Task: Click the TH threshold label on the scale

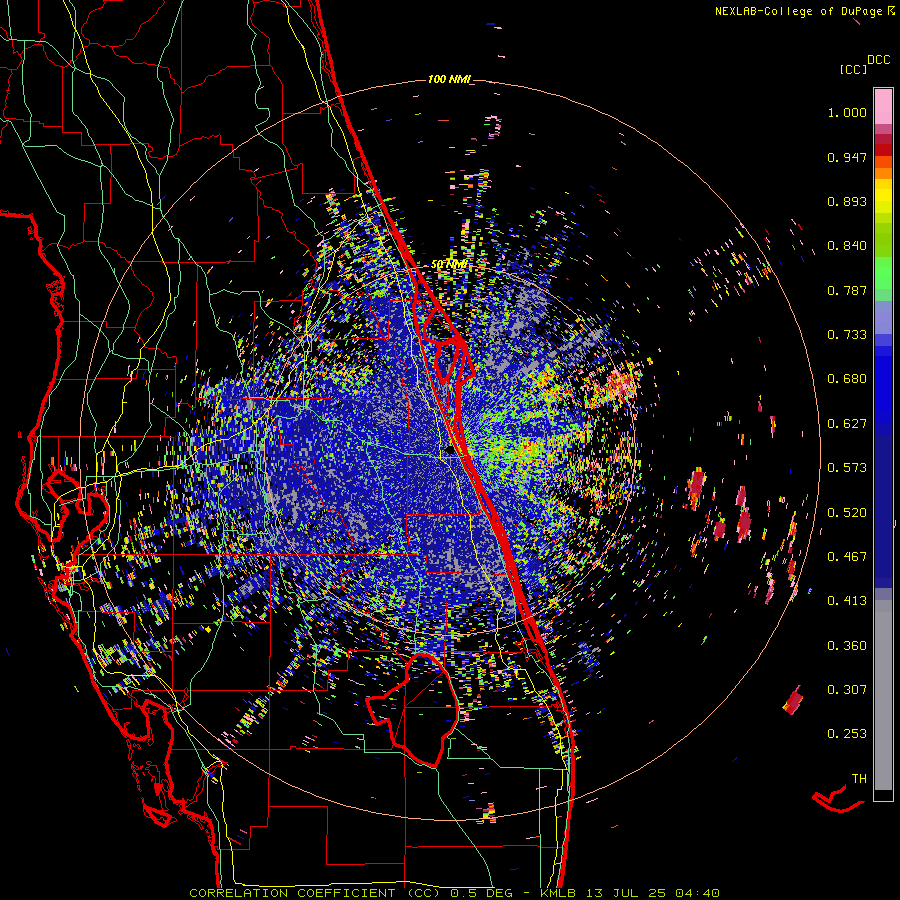Action: point(859,779)
